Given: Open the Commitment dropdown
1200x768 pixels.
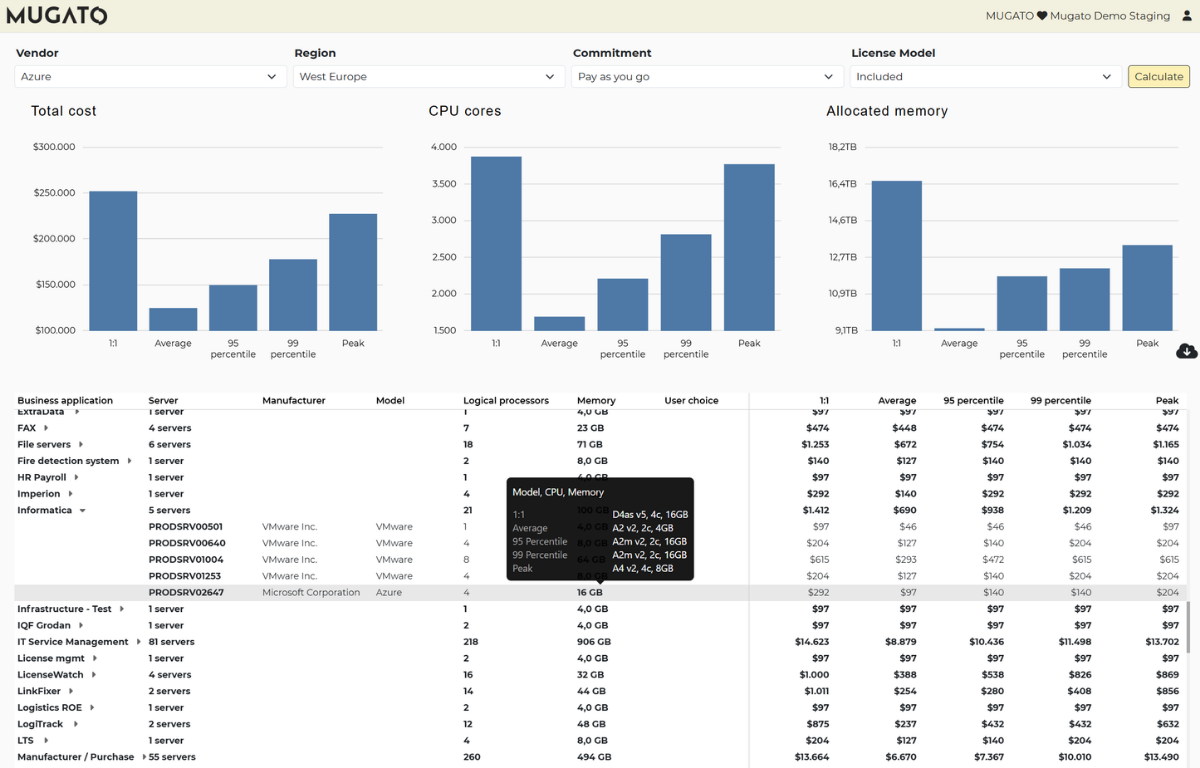Looking at the screenshot, I should pos(707,77).
